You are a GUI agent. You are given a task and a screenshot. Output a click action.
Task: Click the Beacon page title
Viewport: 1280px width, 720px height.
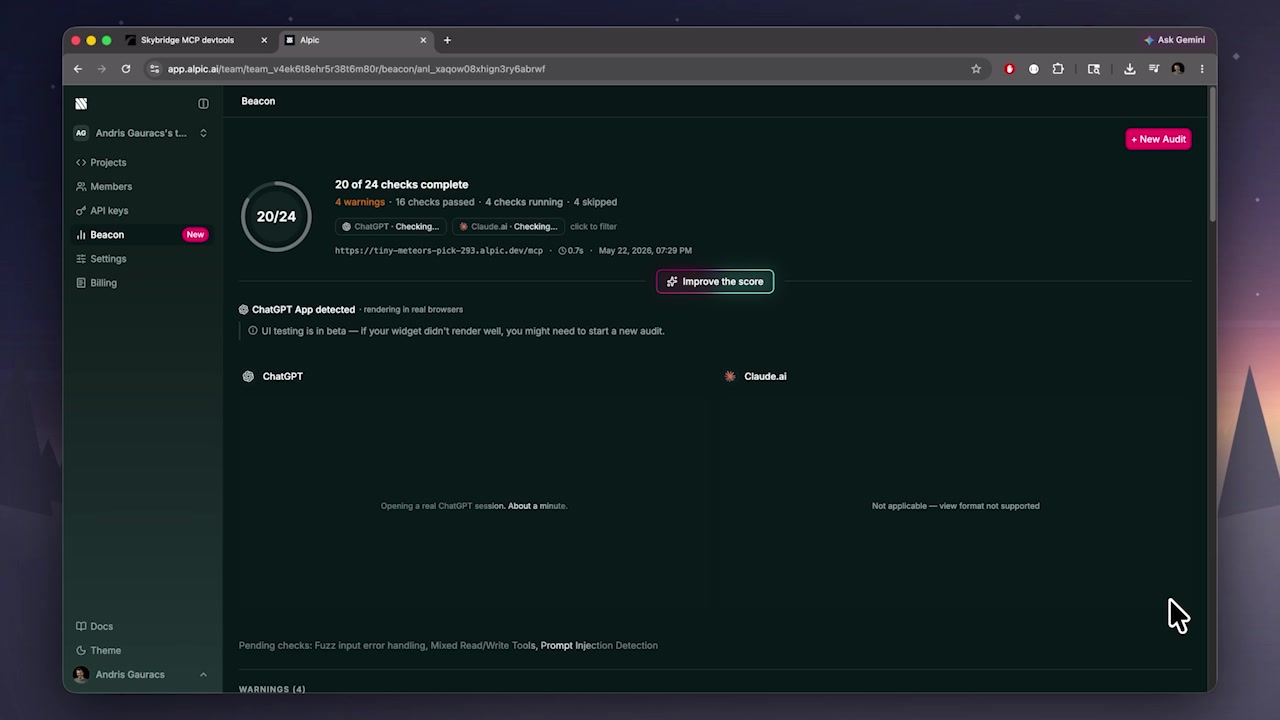coord(258,101)
